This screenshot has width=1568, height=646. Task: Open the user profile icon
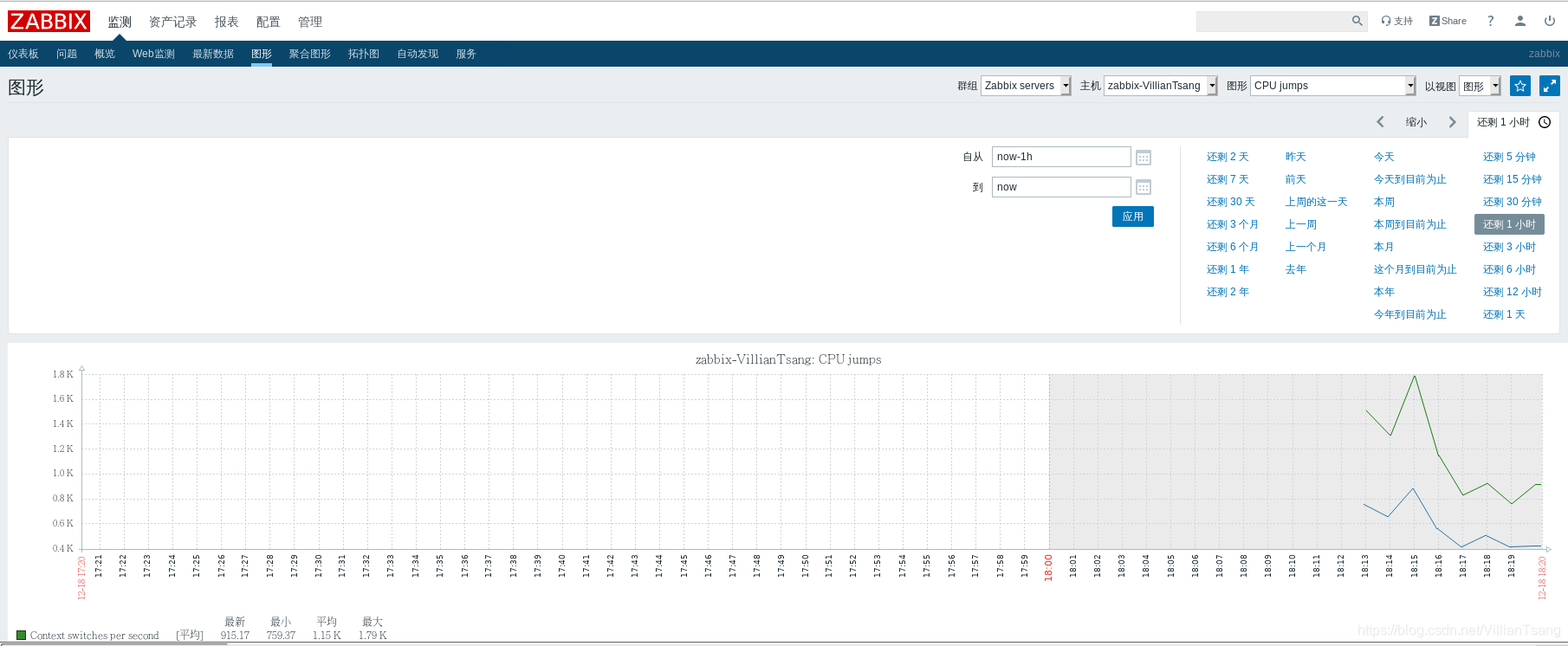(x=1520, y=21)
